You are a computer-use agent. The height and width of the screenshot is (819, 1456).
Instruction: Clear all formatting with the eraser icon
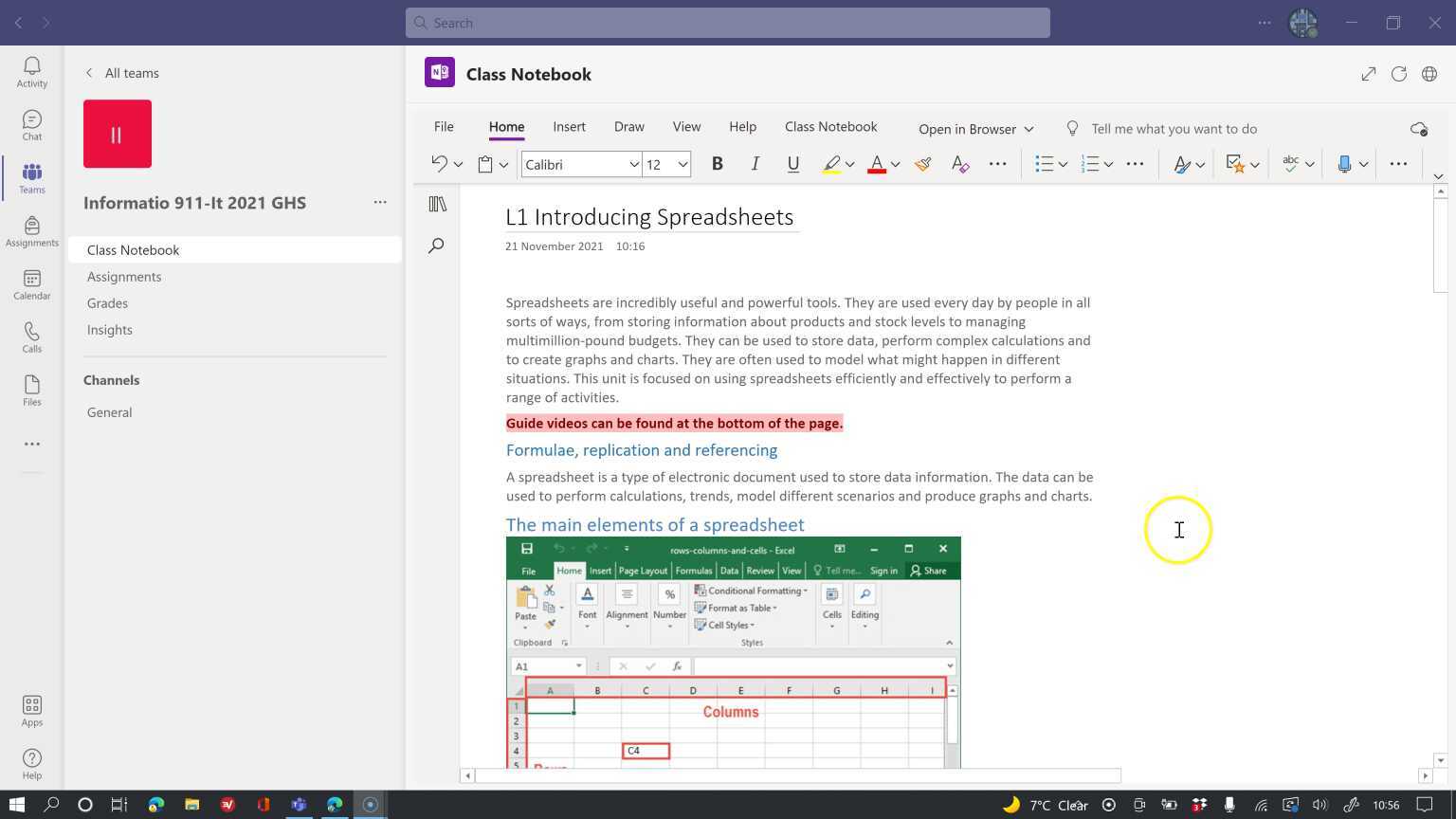(960, 164)
